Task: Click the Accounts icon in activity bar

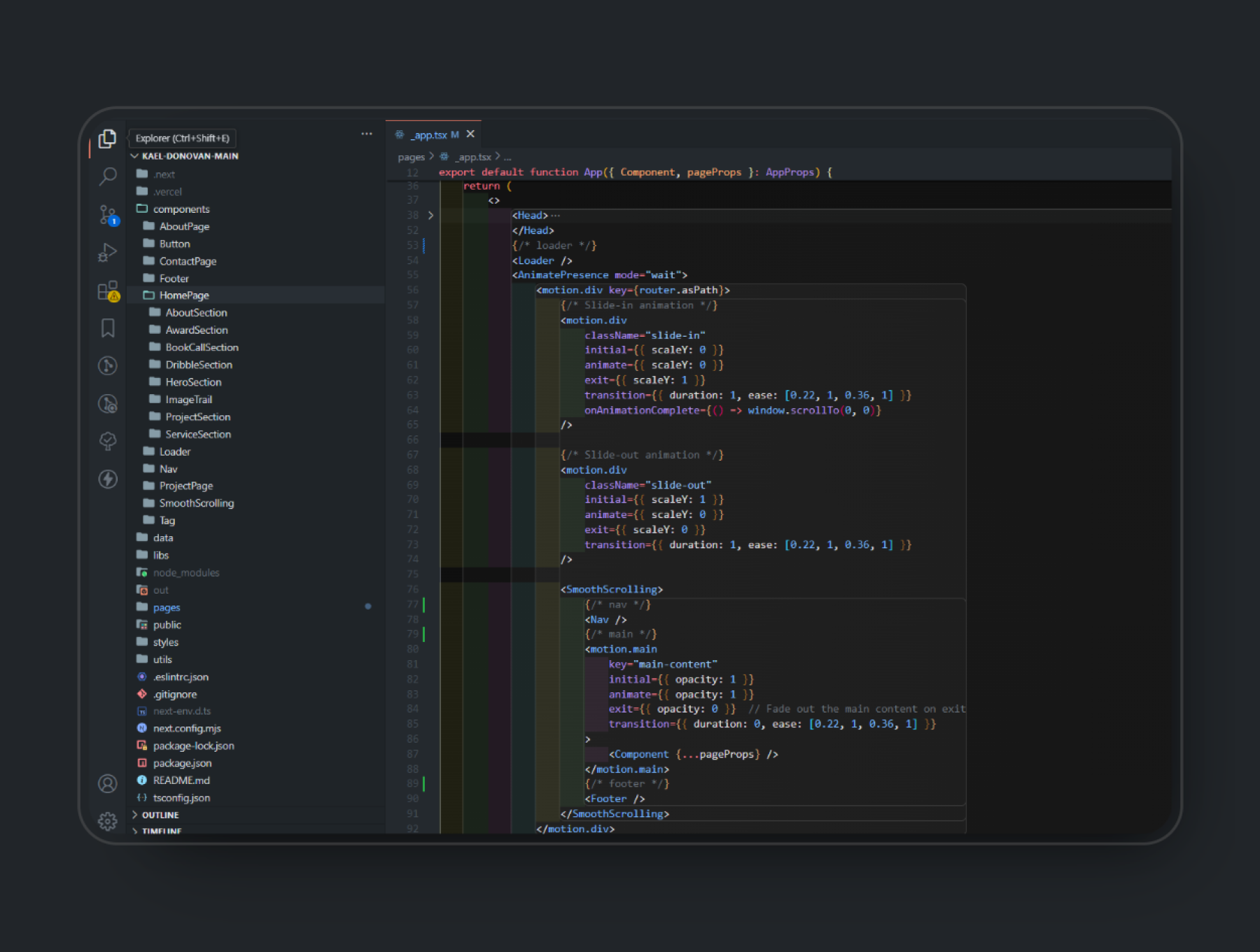Action: point(107,783)
